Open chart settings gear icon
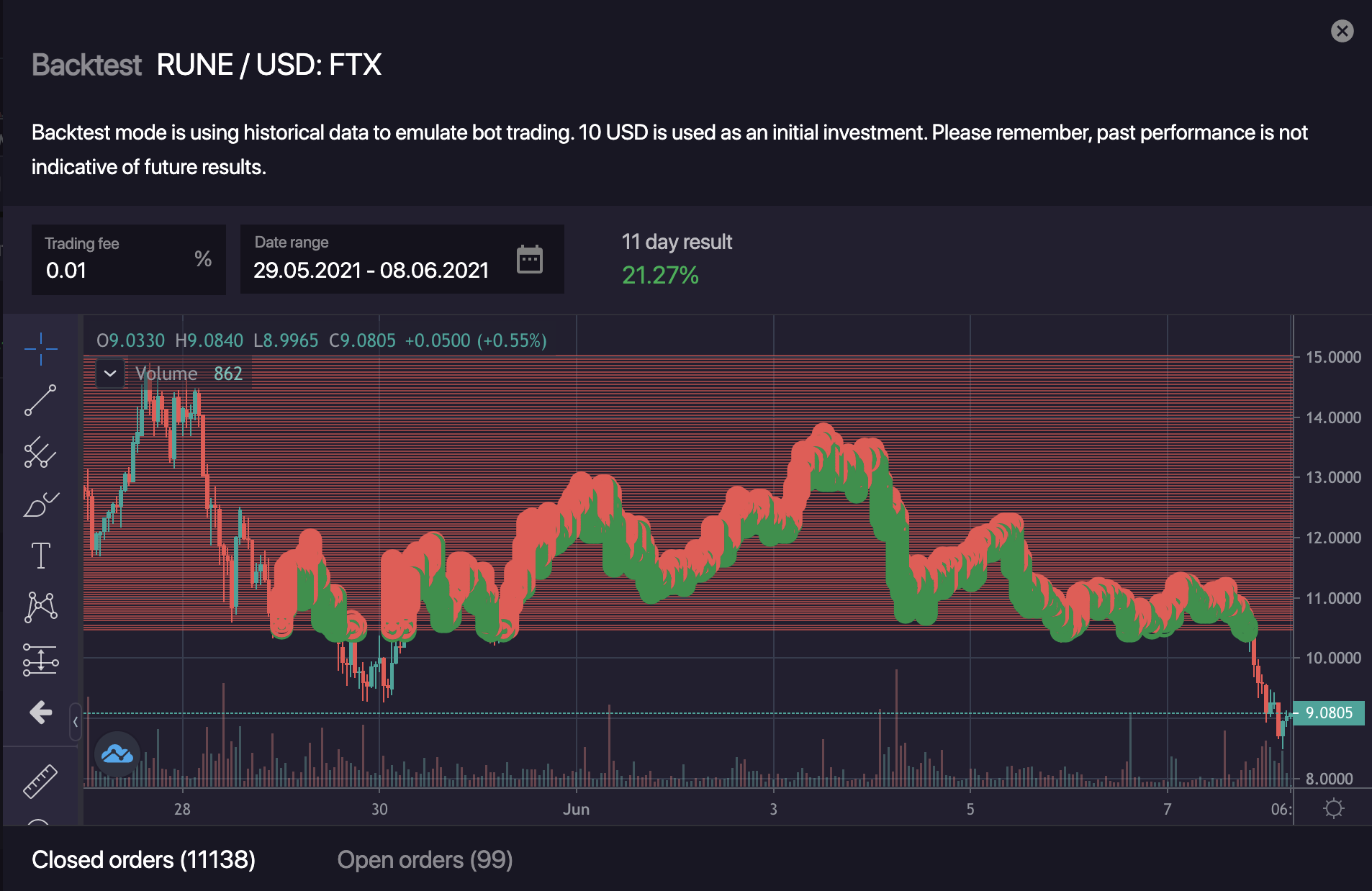The width and height of the screenshot is (1372, 891). [x=1333, y=808]
